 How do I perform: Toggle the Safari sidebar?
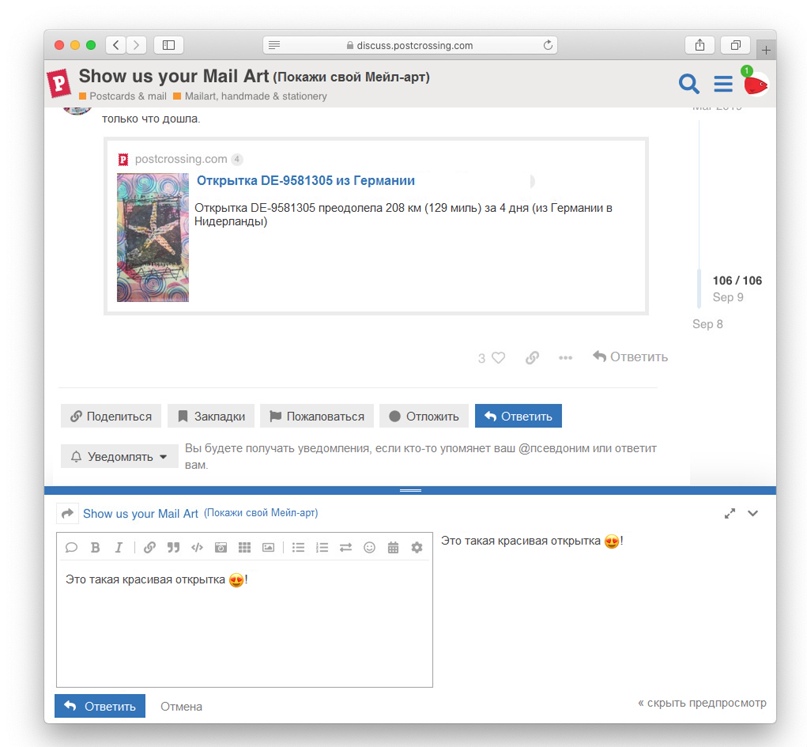(168, 45)
